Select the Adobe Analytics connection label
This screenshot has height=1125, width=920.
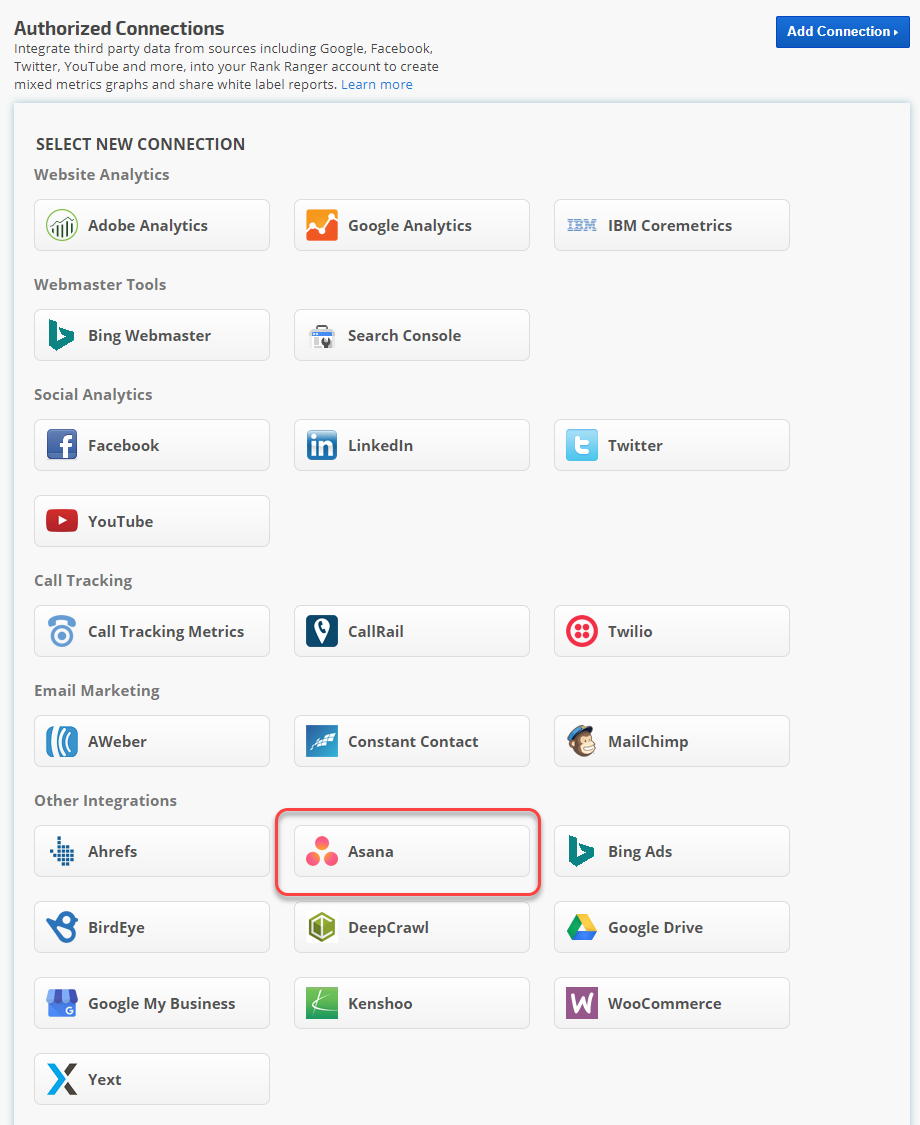pos(148,225)
